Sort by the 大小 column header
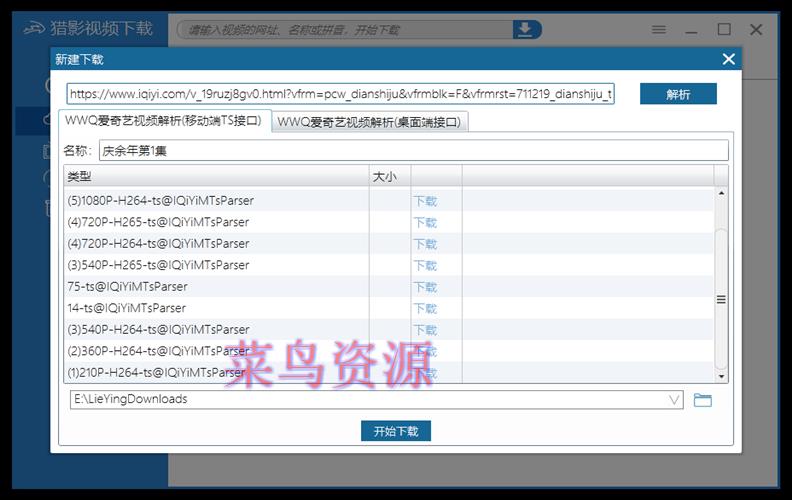 click(390, 176)
